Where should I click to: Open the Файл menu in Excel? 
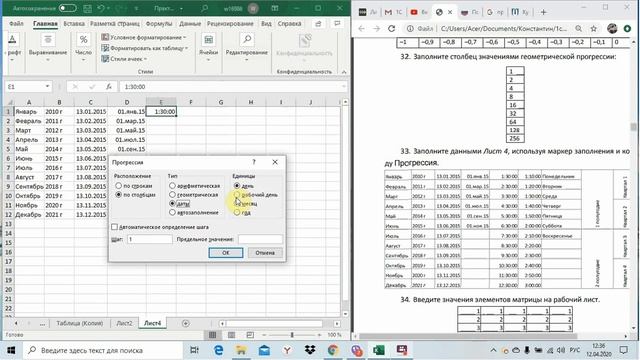tap(16, 24)
